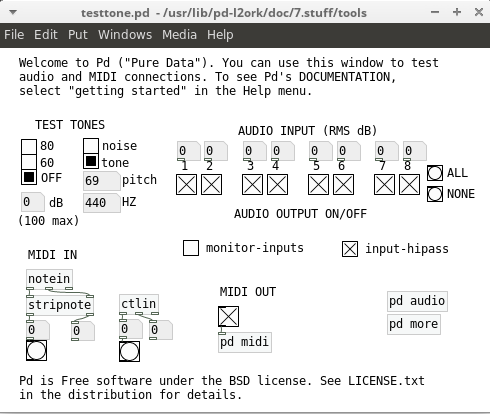Click the TEST TONES label
The width and height of the screenshot is (490, 414).
70,125
